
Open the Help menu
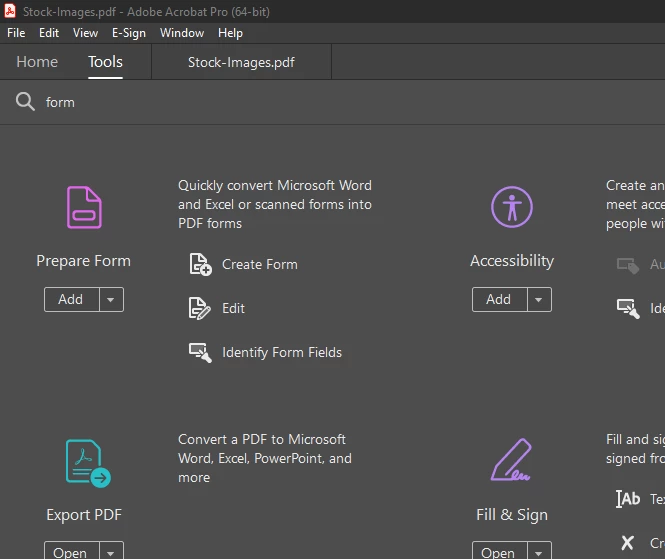(230, 33)
